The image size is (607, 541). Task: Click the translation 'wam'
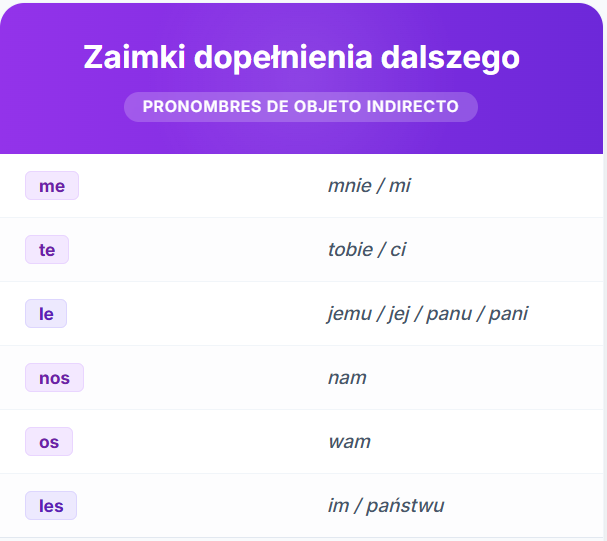[x=349, y=442]
